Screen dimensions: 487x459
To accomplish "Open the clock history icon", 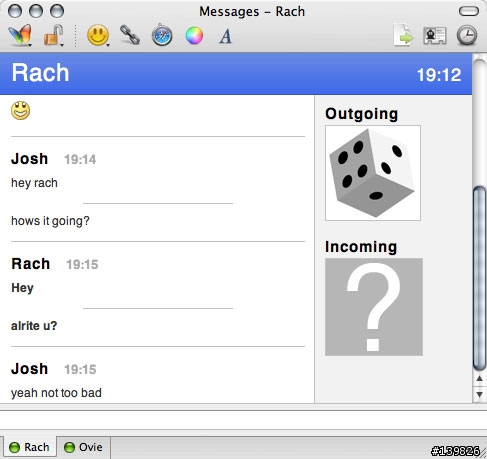I will (x=467, y=35).
